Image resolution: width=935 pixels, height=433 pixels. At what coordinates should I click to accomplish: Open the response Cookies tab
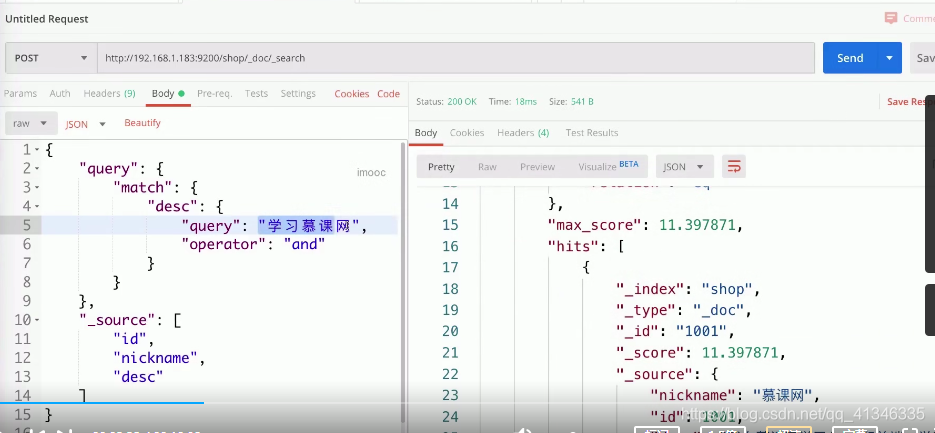pyautogui.click(x=467, y=133)
